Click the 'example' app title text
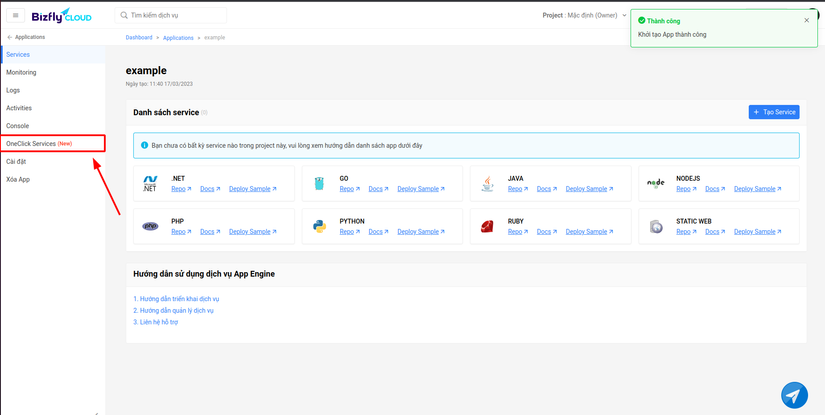Image resolution: width=825 pixels, height=415 pixels. coord(146,70)
